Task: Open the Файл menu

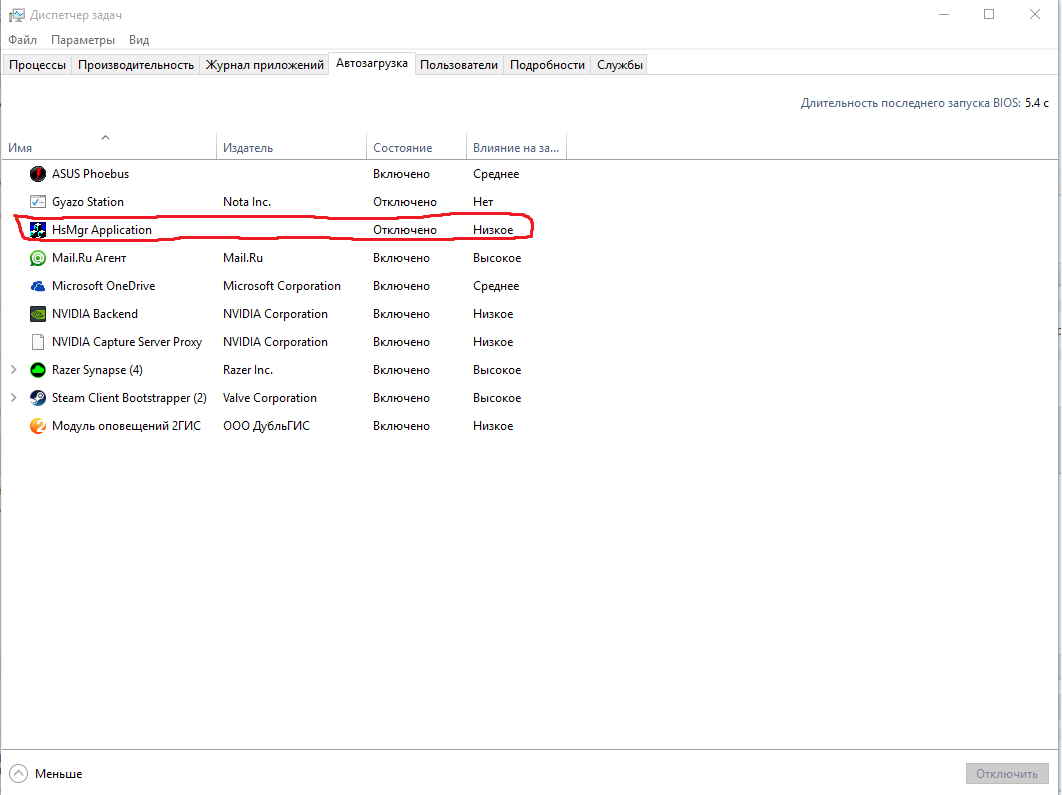Action: [x=22, y=40]
